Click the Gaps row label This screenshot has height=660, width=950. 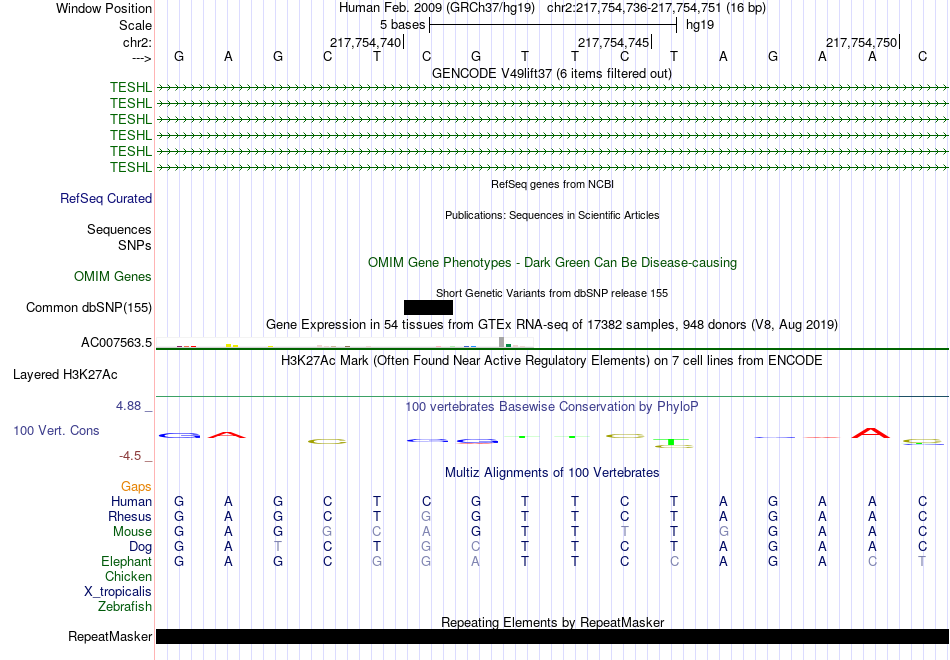pyautogui.click(x=136, y=487)
